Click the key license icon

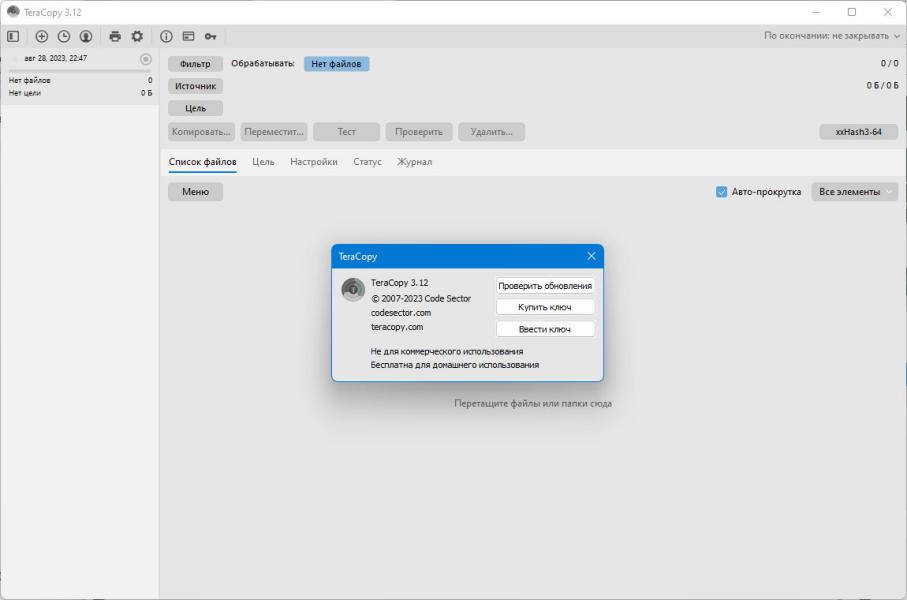coord(211,36)
